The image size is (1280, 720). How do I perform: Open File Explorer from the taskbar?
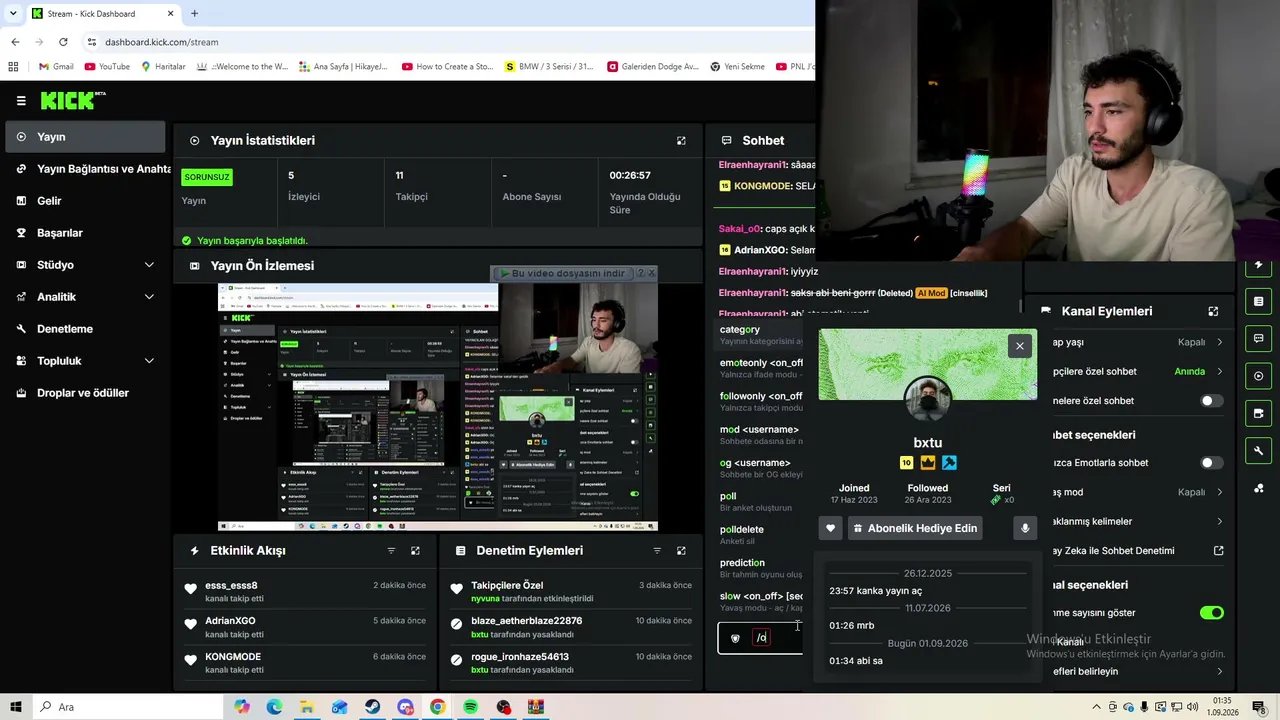tap(307, 707)
